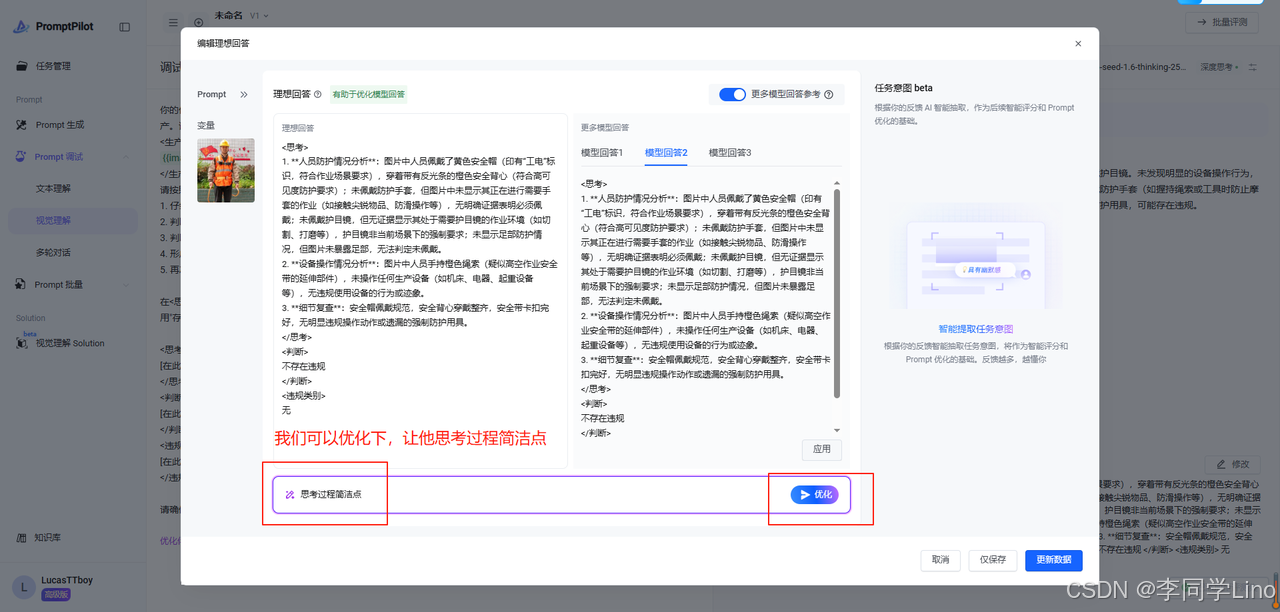Switch to 模型回答1 tab
This screenshot has height=612, width=1280.
pyautogui.click(x=602, y=152)
